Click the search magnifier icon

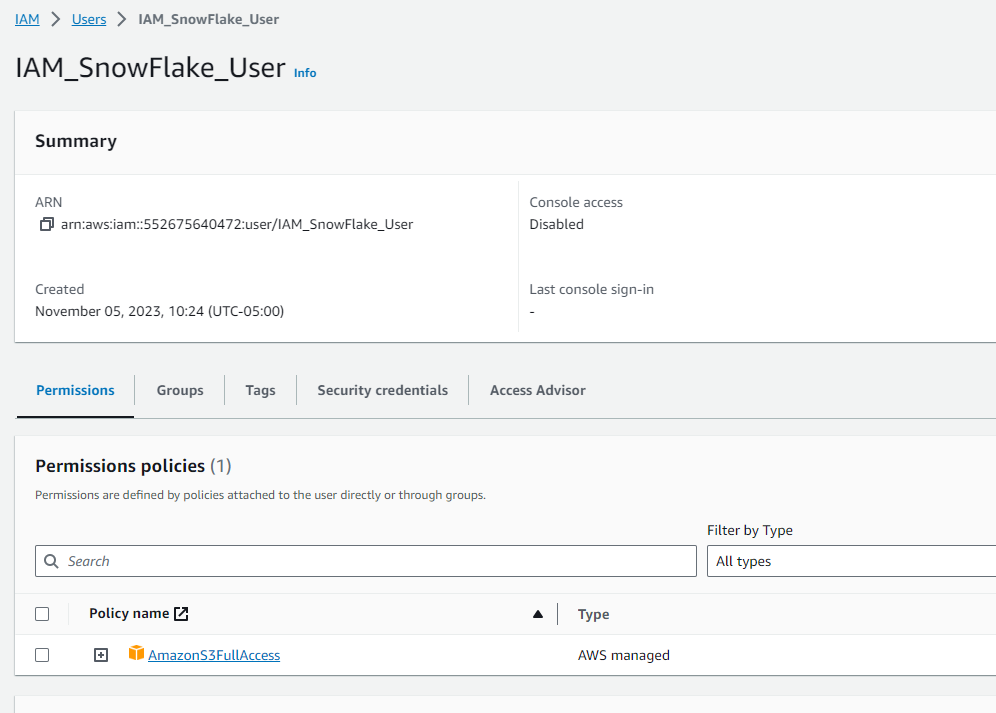51,561
